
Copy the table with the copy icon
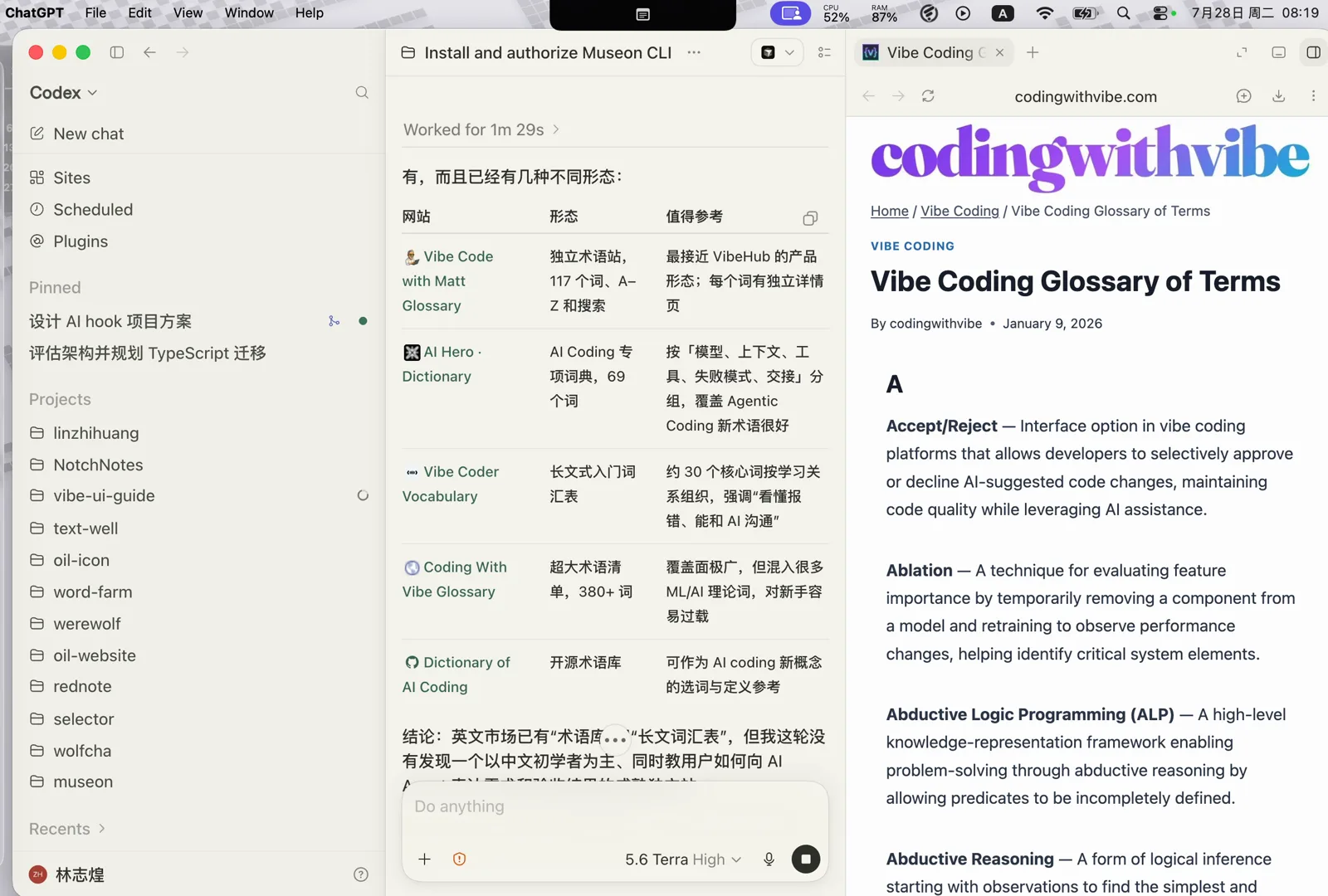[x=811, y=218]
